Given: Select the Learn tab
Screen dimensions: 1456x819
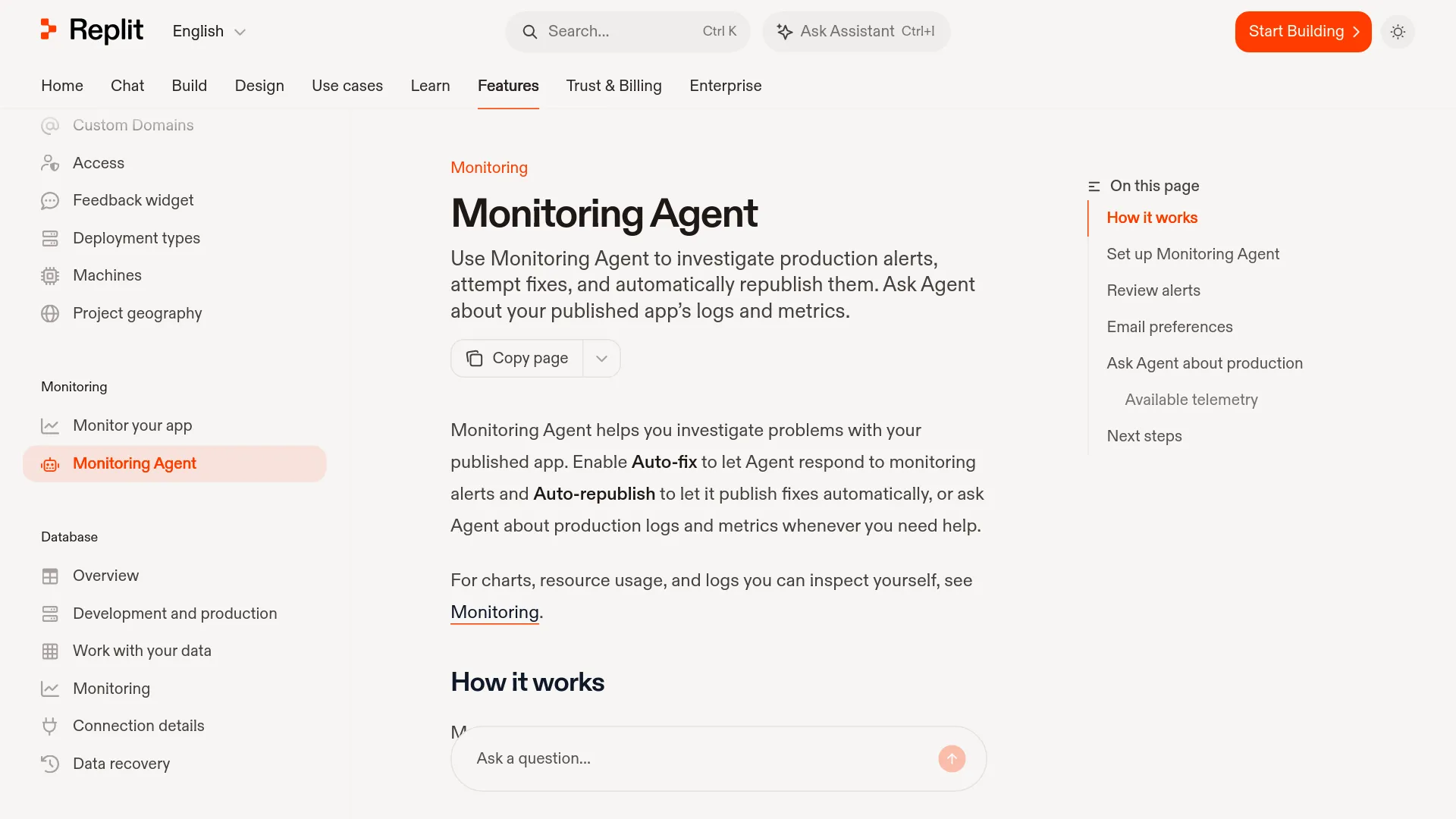Looking at the screenshot, I should point(430,86).
